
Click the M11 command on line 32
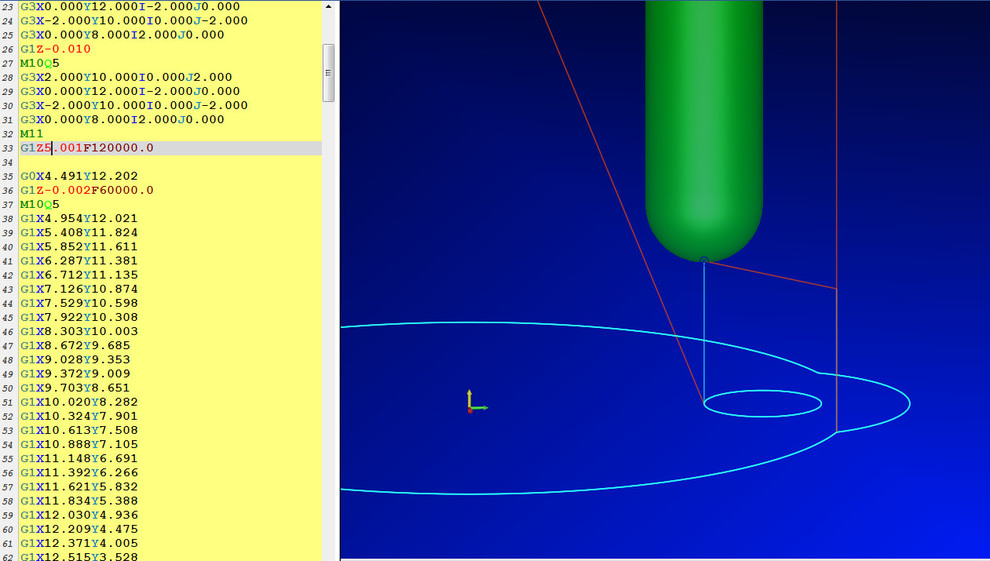(x=32, y=134)
